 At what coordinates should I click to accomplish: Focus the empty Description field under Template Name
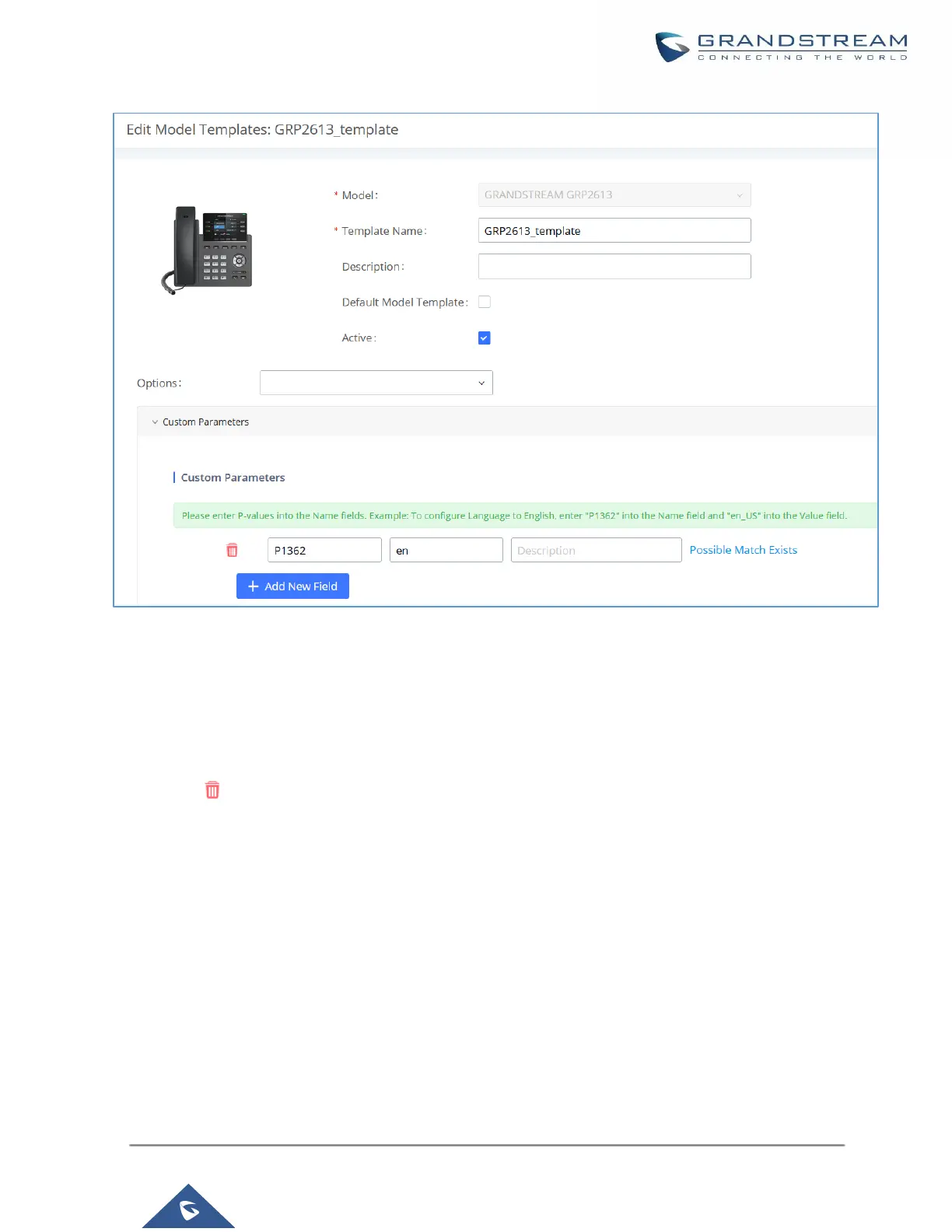click(614, 266)
